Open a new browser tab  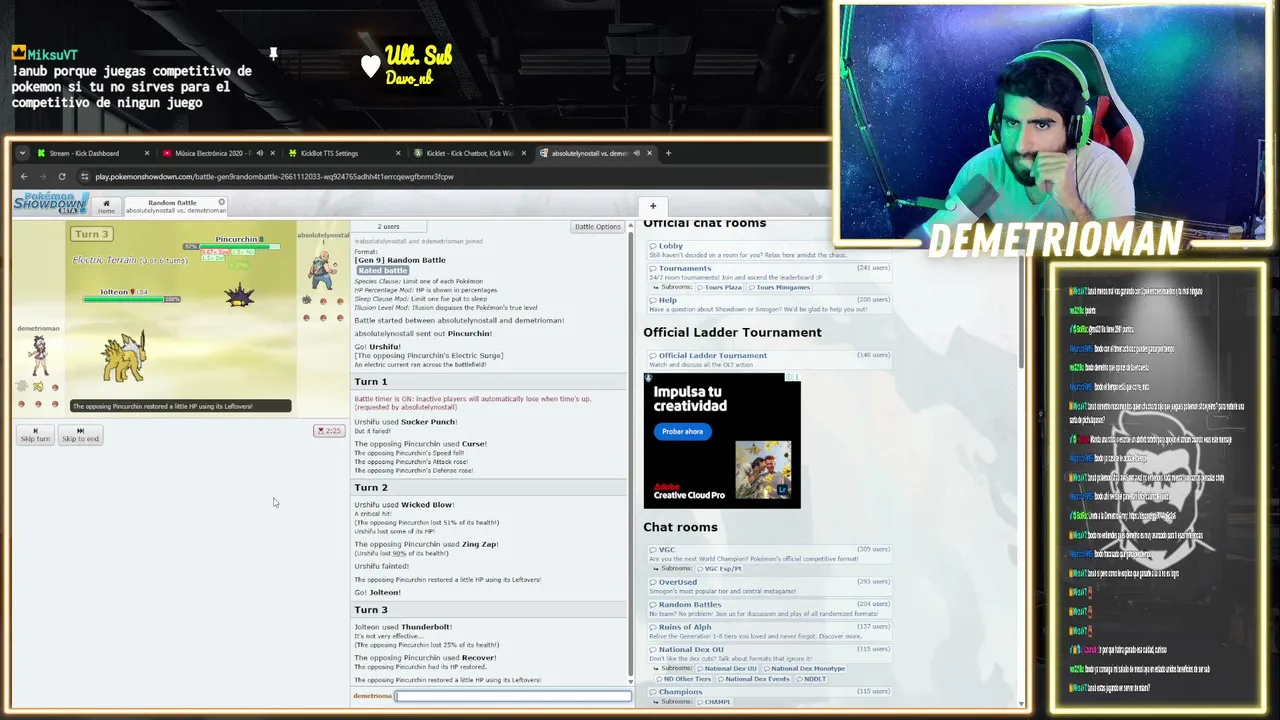pos(668,153)
